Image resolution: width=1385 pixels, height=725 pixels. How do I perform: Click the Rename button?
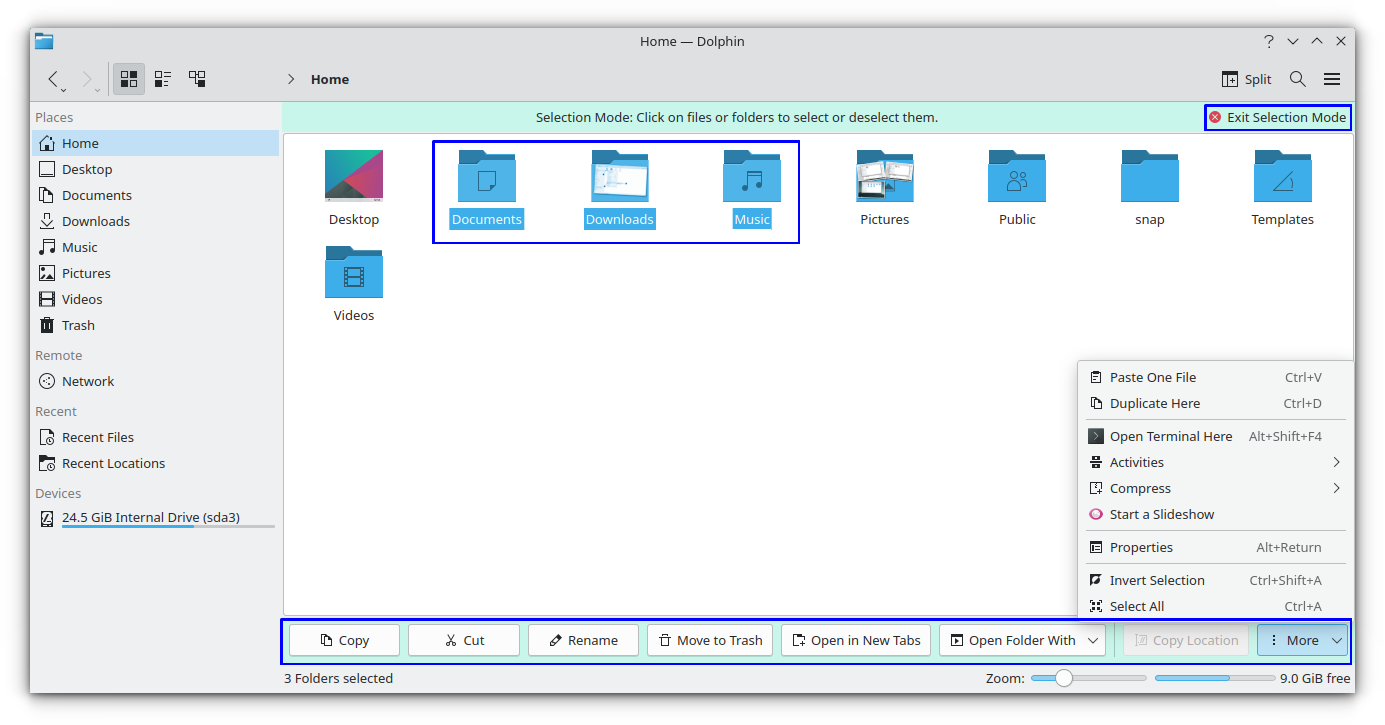(583, 640)
